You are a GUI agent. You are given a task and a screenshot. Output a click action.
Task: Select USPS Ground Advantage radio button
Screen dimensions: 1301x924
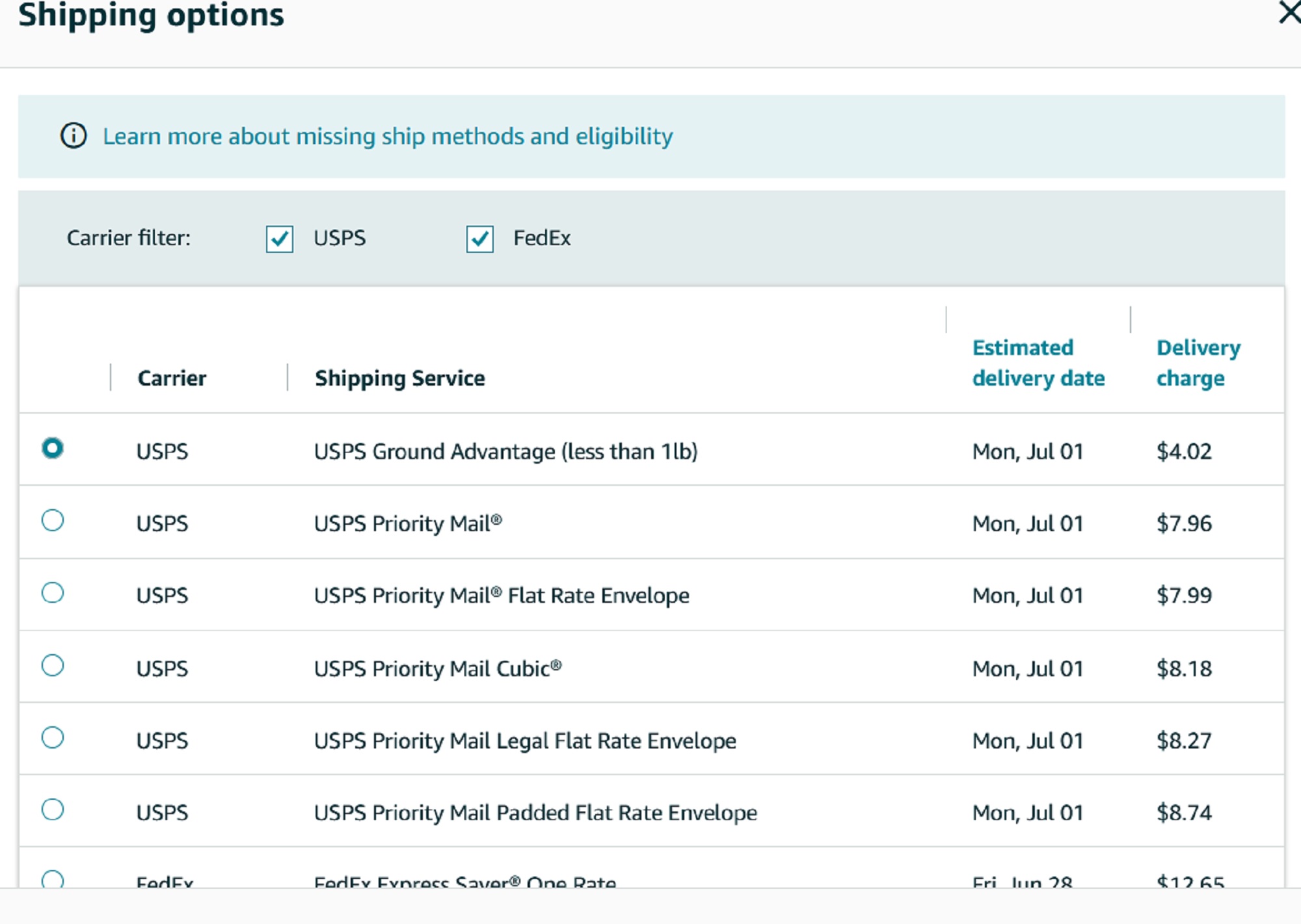(53, 448)
